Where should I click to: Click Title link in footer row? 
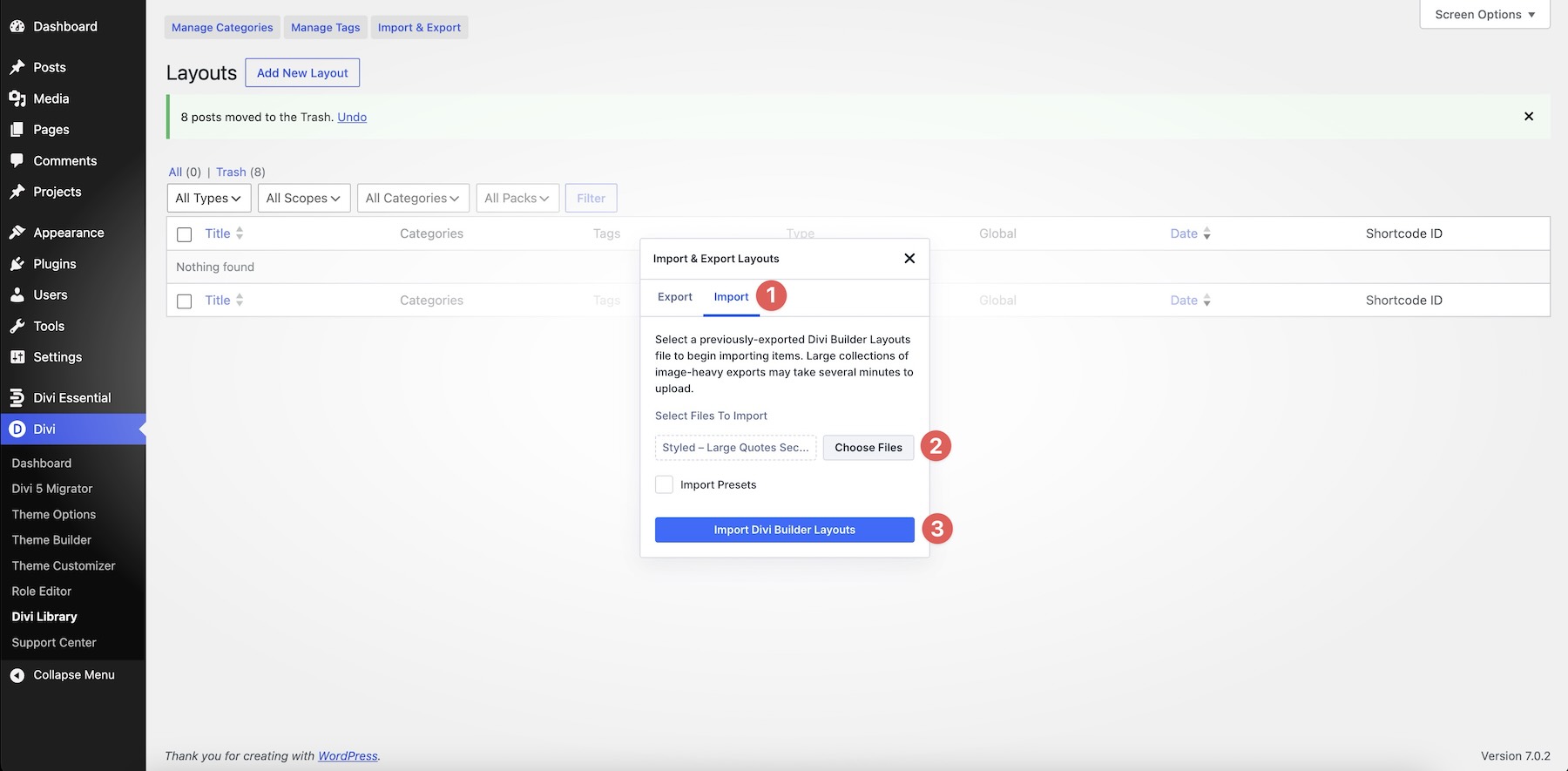(218, 300)
